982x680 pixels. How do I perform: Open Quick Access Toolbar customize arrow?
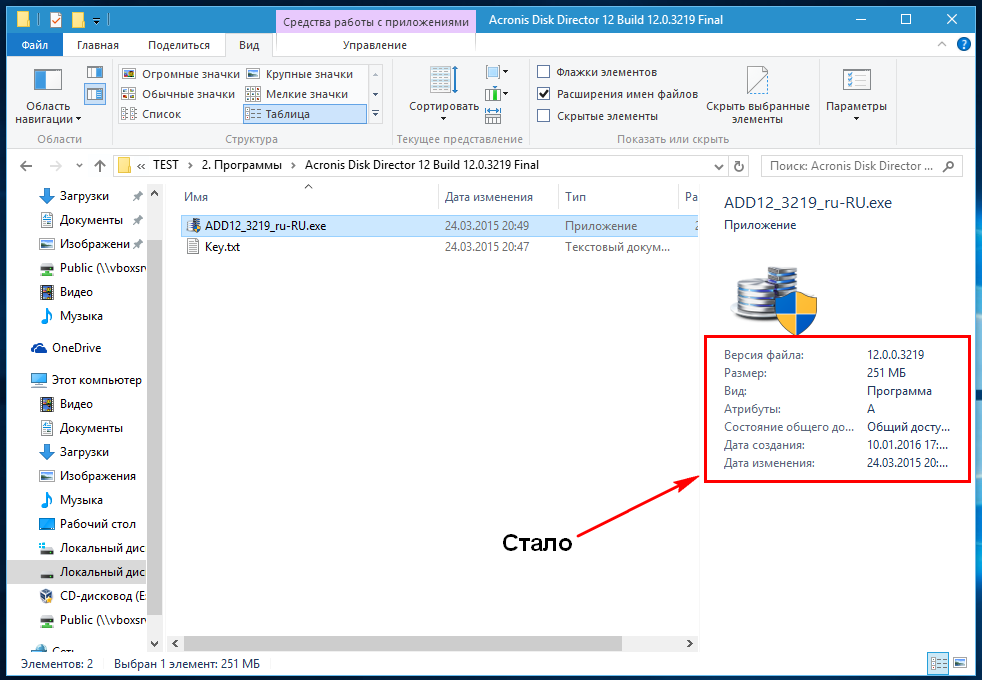point(96,21)
